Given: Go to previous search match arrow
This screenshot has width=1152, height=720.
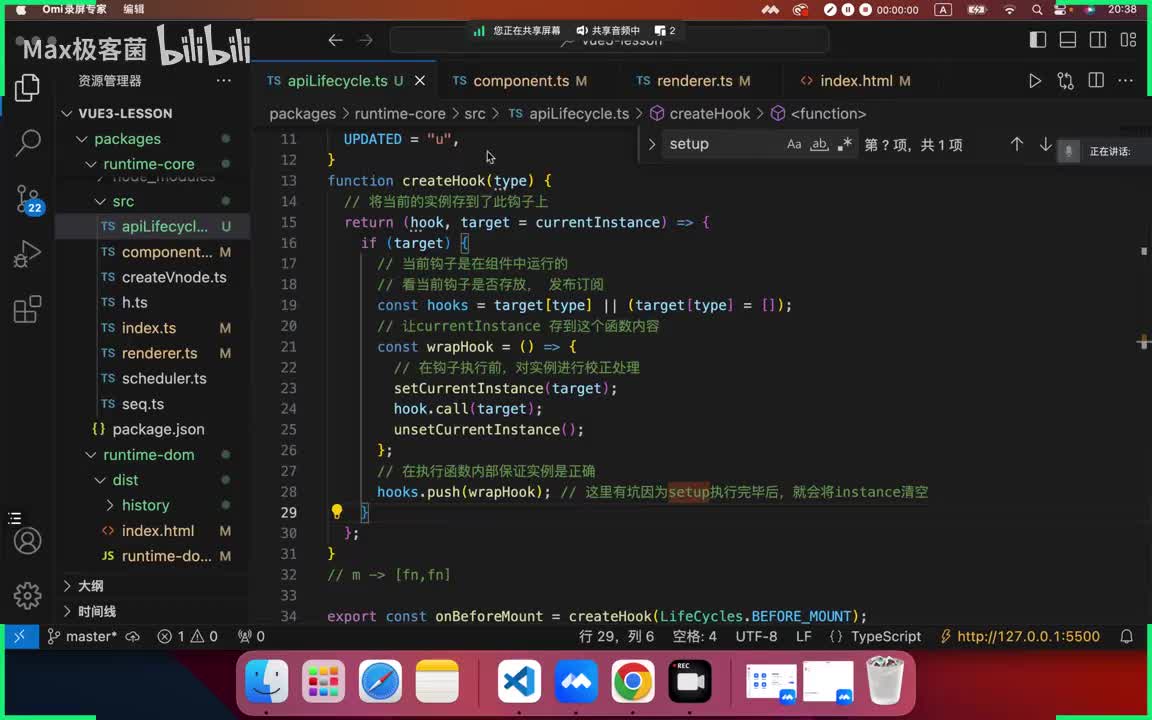Looking at the screenshot, I should pyautogui.click(x=1017, y=144).
